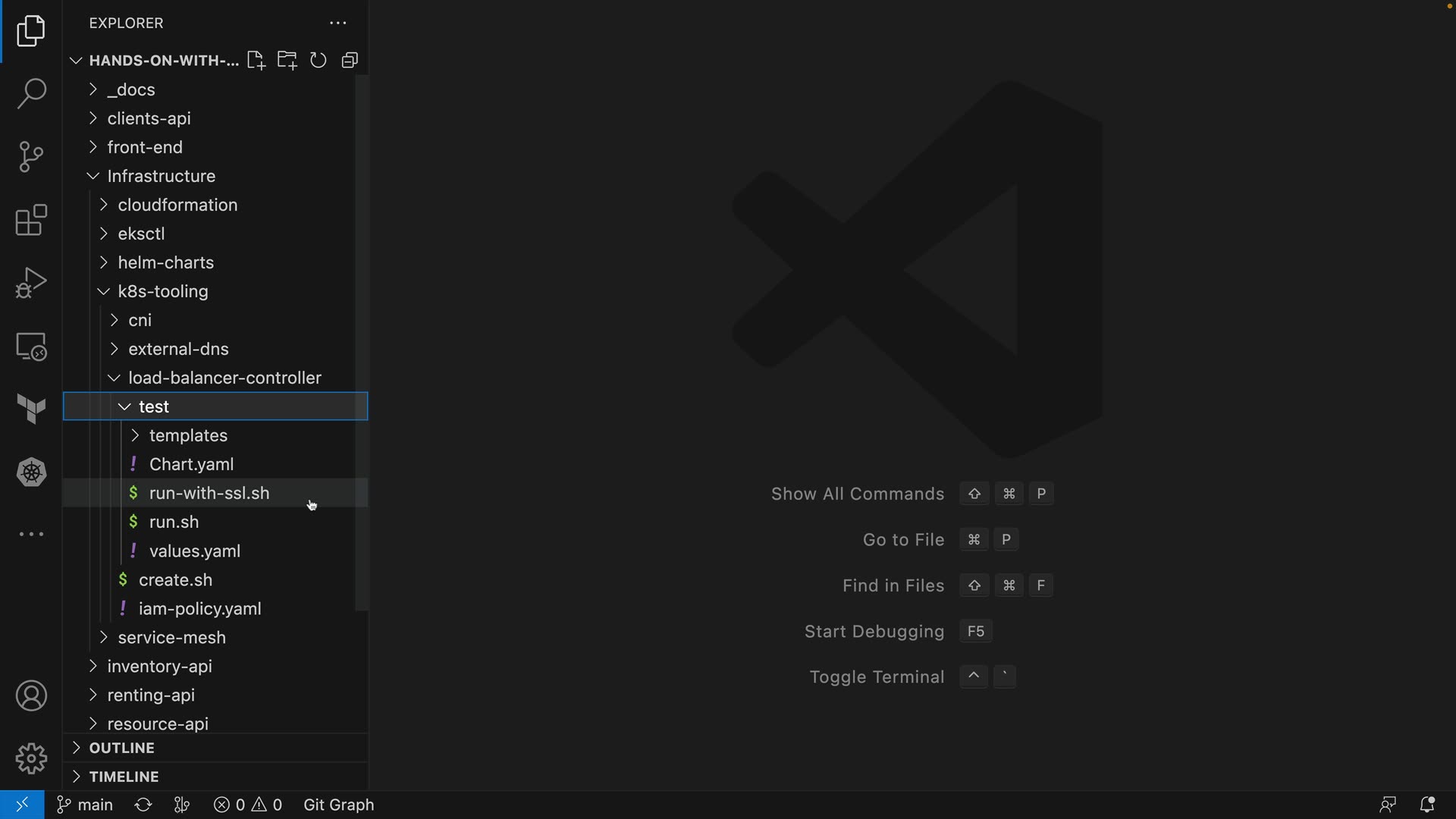Open the values.yaml file
The image size is (1456, 819).
point(195,551)
